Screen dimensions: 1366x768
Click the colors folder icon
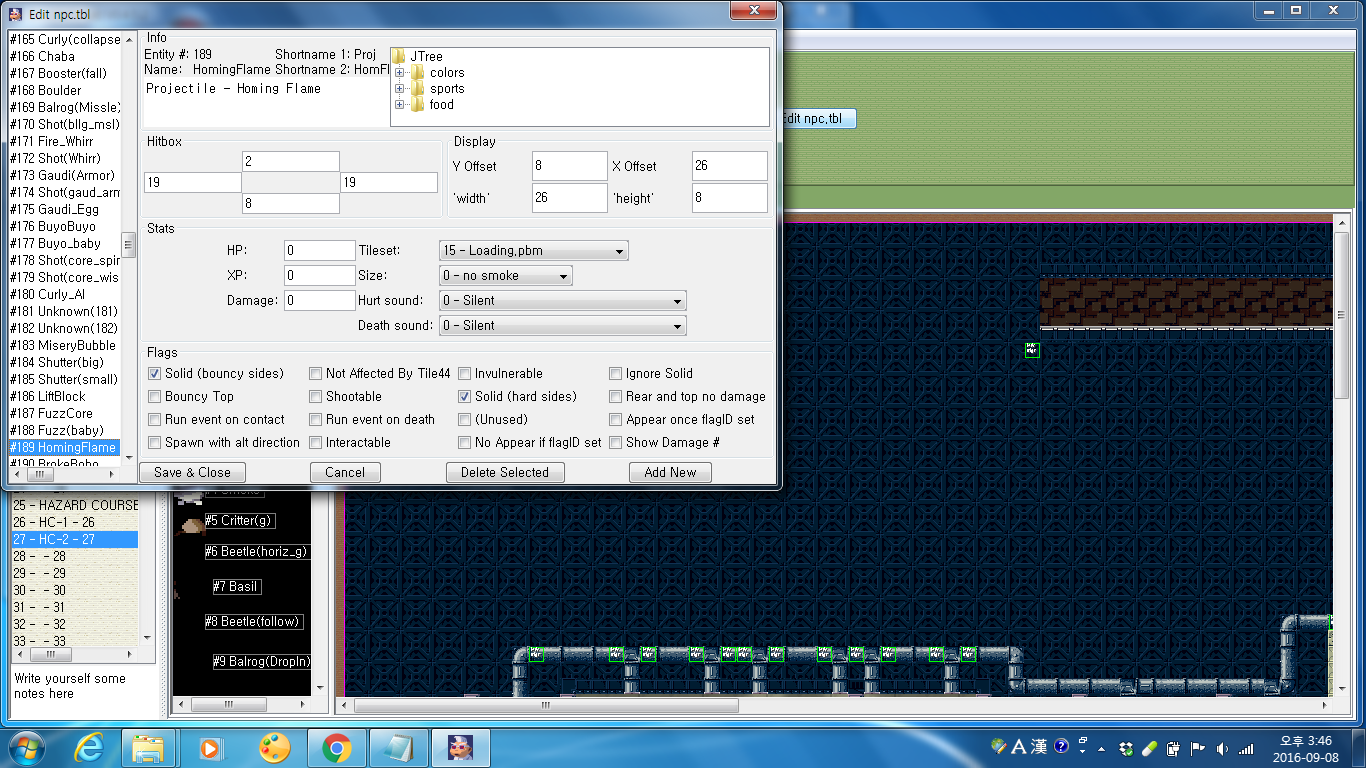click(418, 72)
